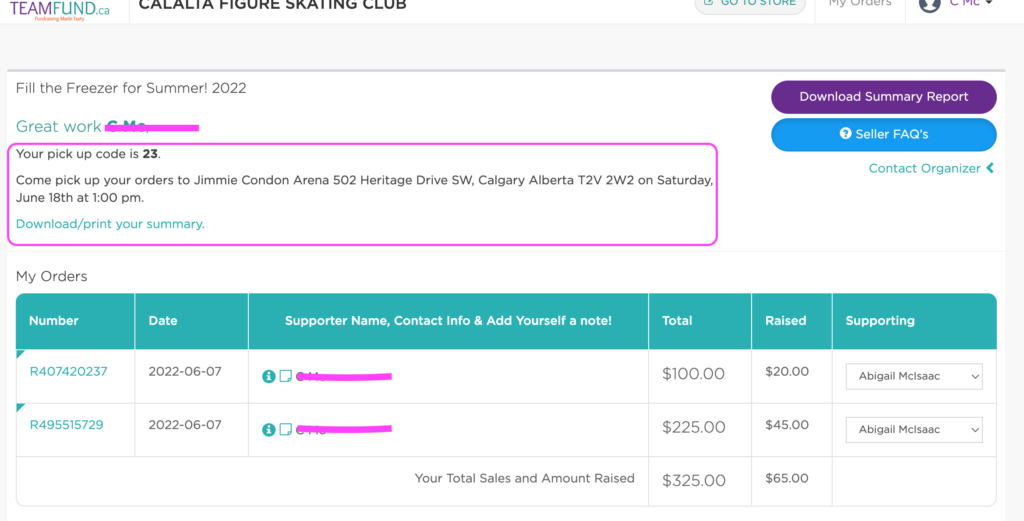Open My Orders in the top navigation
The width and height of the screenshot is (1024, 521).
tap(860, 4)
